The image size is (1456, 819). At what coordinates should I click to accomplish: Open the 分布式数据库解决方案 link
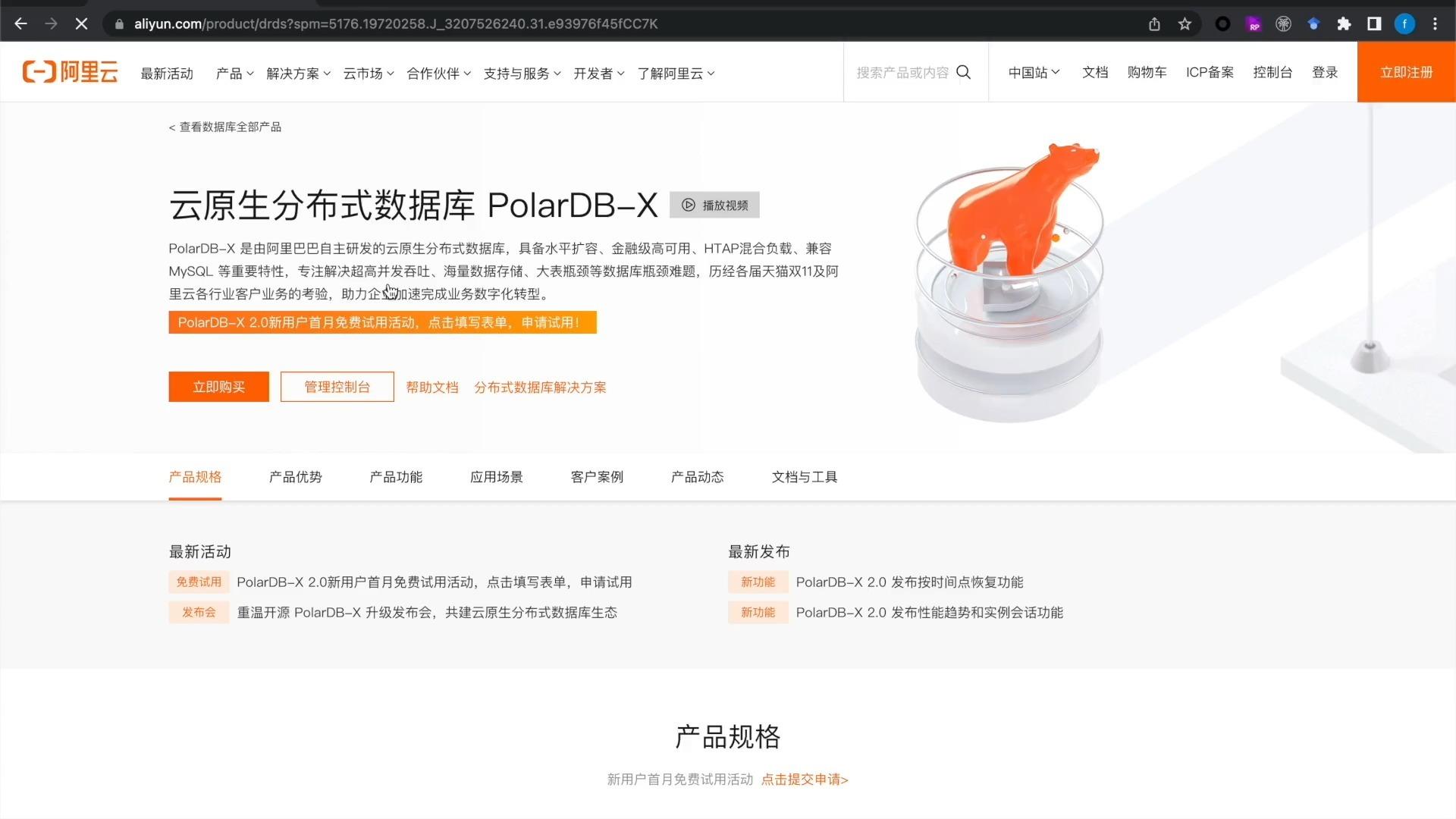point(540,388)
